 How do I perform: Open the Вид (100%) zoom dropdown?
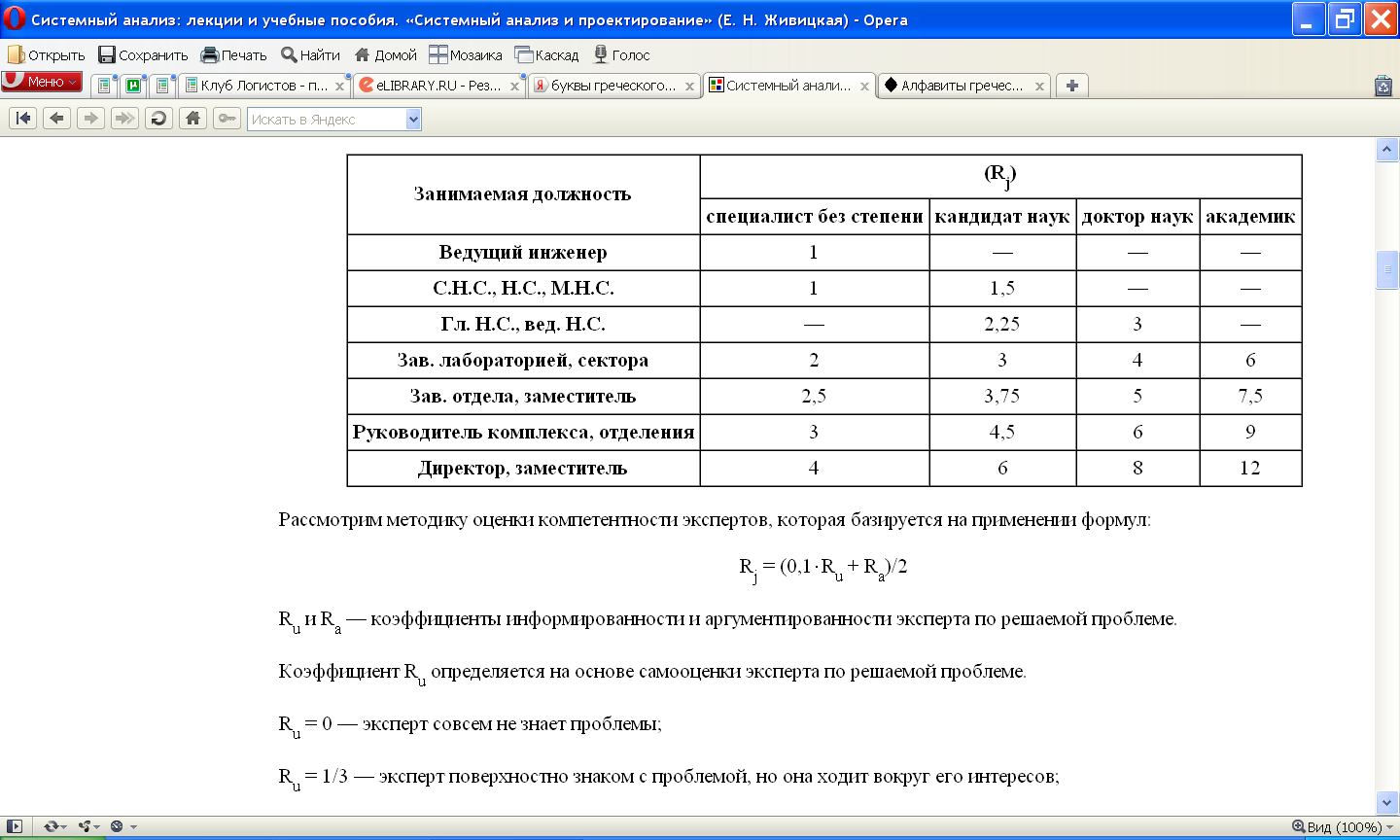coord(1343,826)
